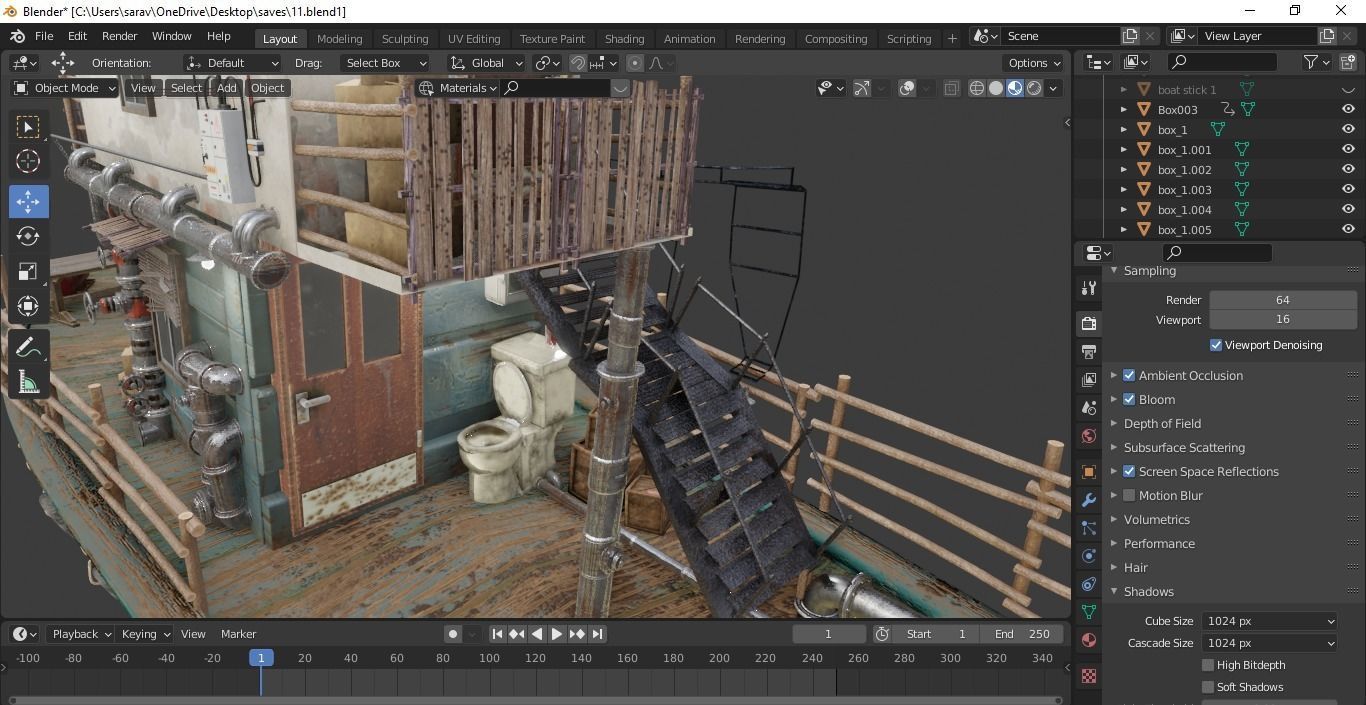
Task: Expand box_1.002 in the outliner
Action: [1124, 170]
